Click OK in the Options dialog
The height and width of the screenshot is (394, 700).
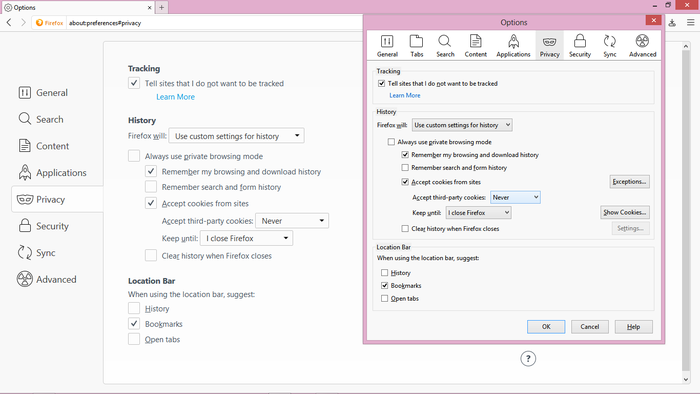[546, 327]
